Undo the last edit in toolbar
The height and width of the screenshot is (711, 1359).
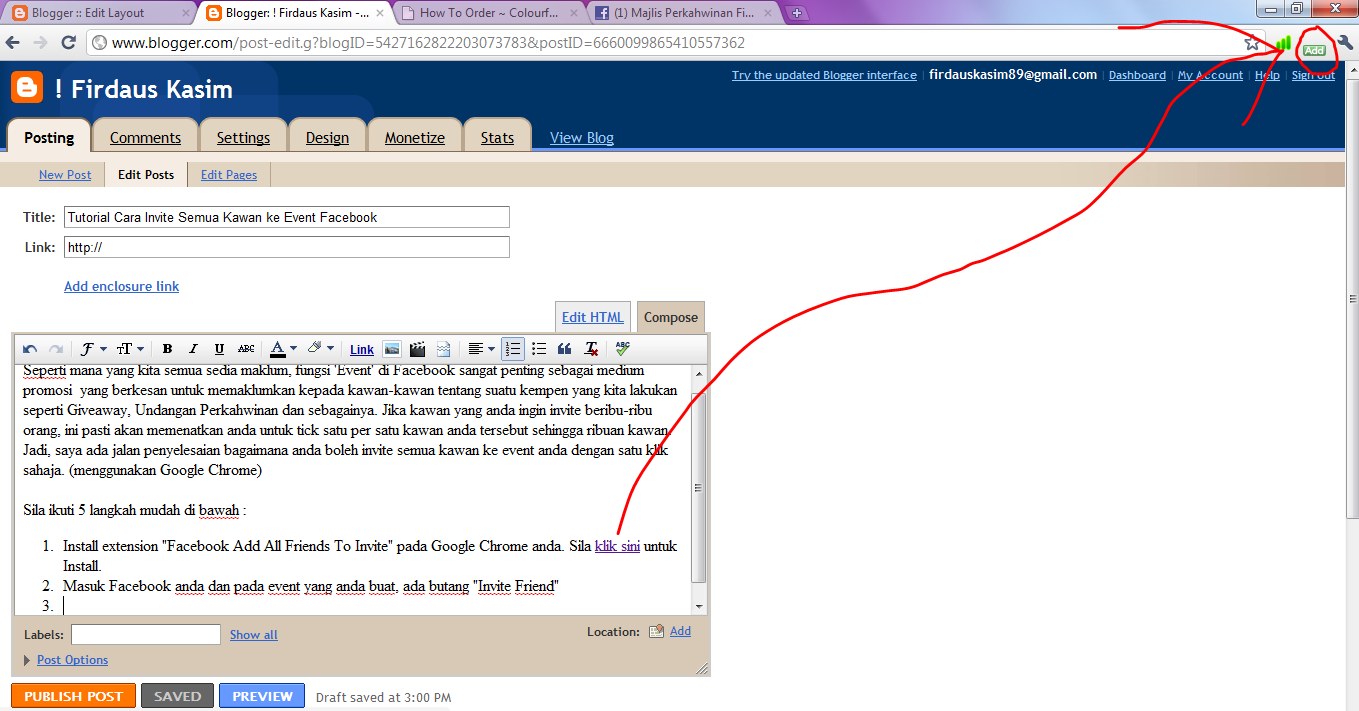(x=30, y=349)
